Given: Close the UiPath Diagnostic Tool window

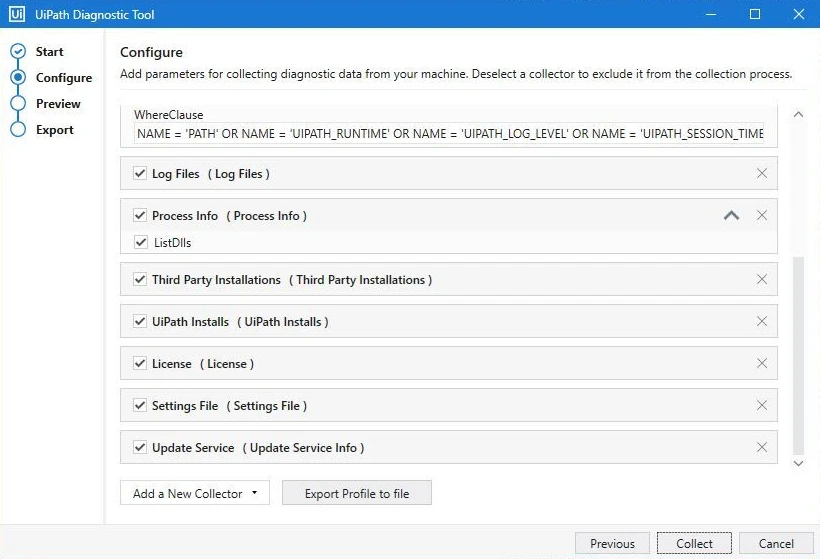Looking at the screenshot, I should coord(799,14).
